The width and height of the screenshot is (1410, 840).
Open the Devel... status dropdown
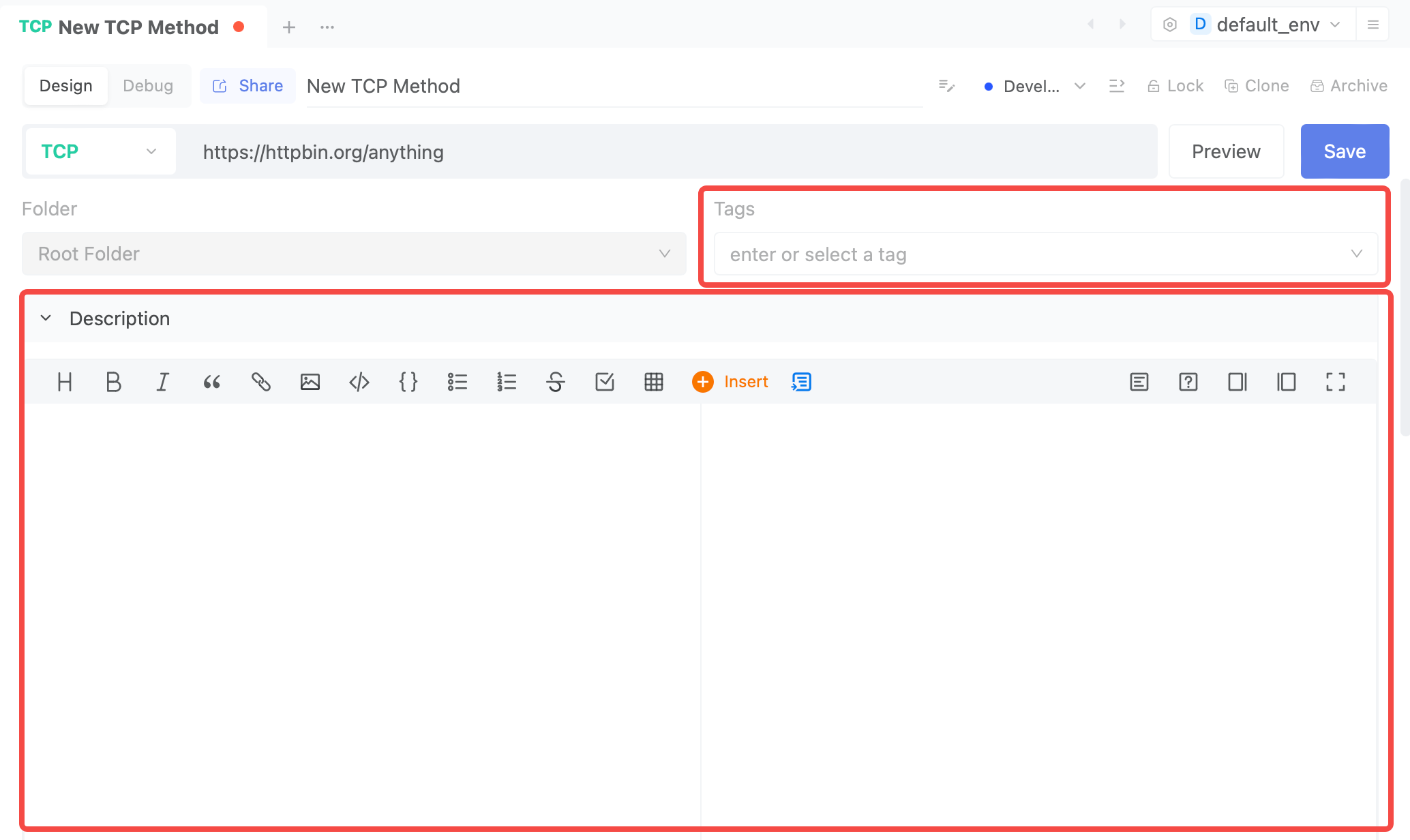(x=1034, y=87)
